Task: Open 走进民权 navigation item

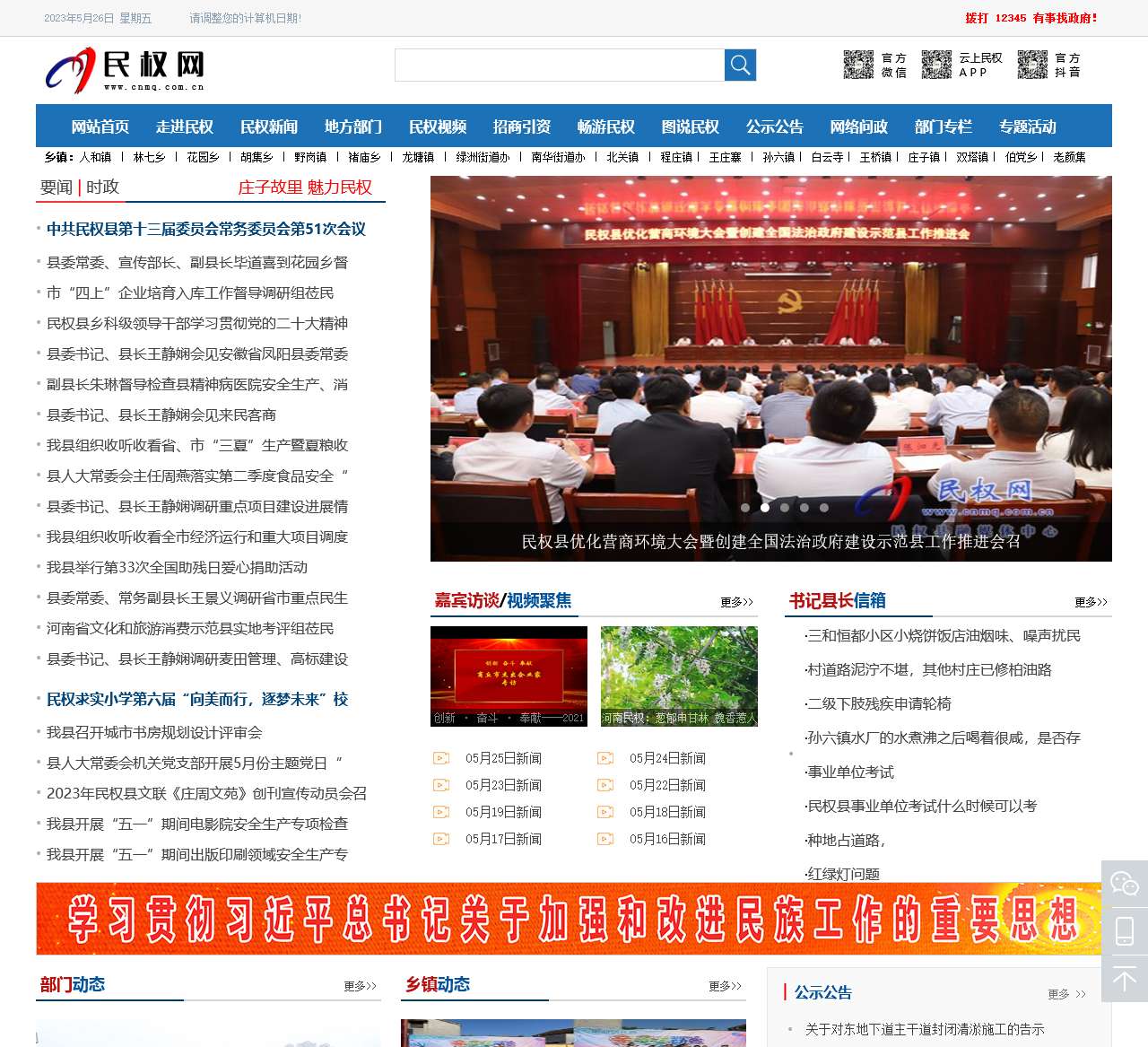Action: point(185,127)
